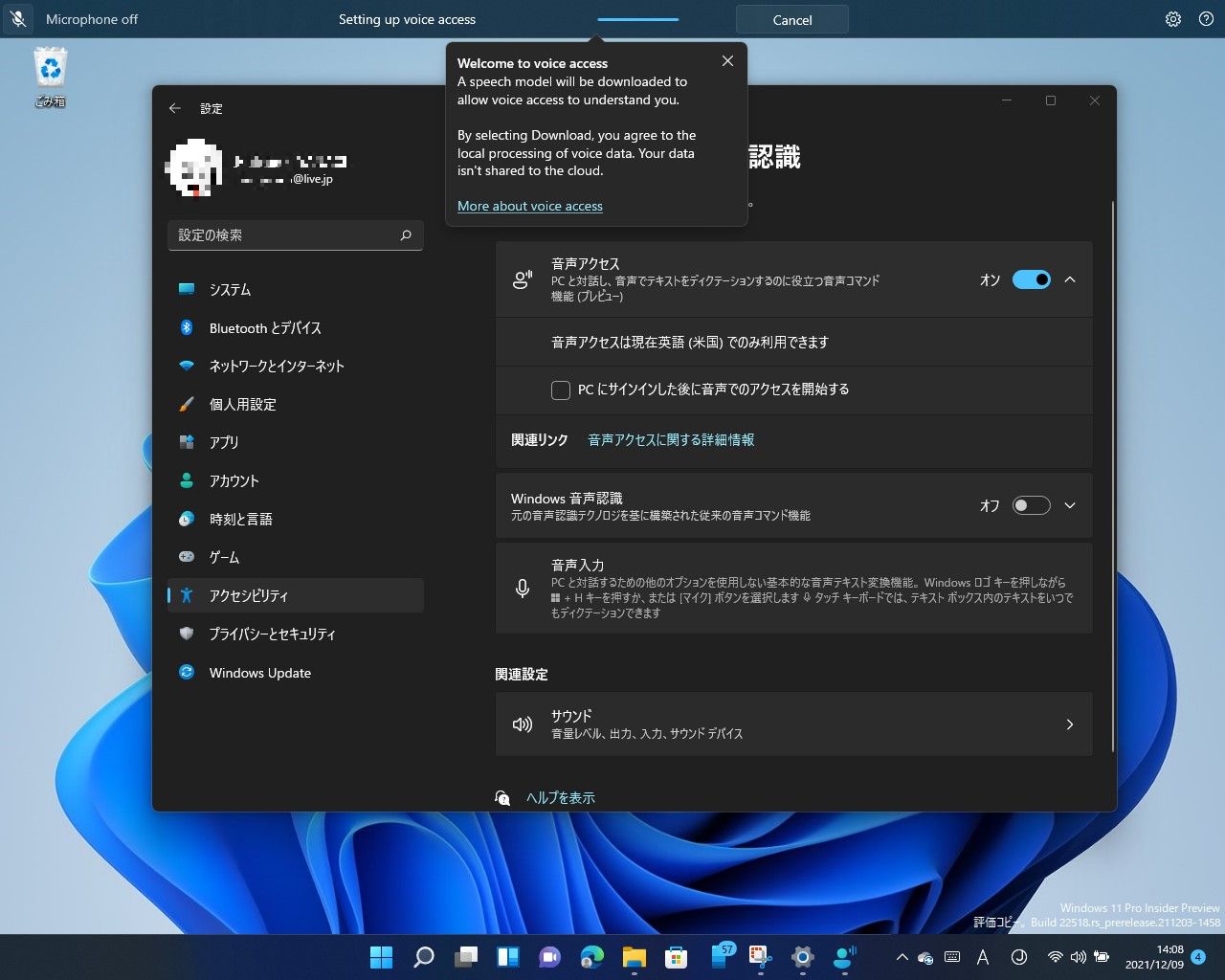Switch to Settings app on taskbar
The image size is (1225, 980).
tap(802, 957)
